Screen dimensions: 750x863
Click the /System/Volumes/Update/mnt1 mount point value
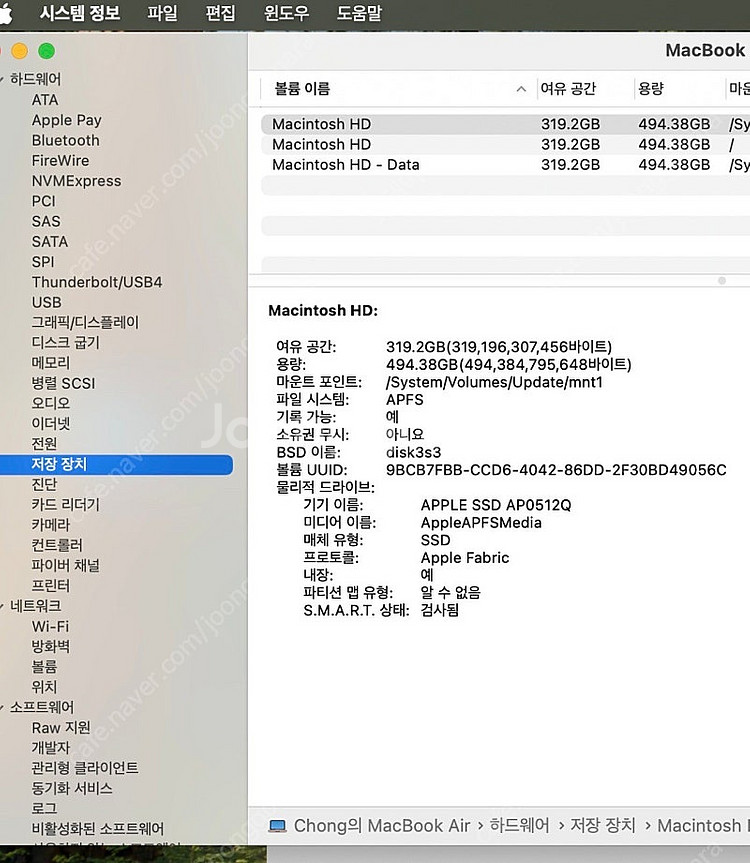494,382
